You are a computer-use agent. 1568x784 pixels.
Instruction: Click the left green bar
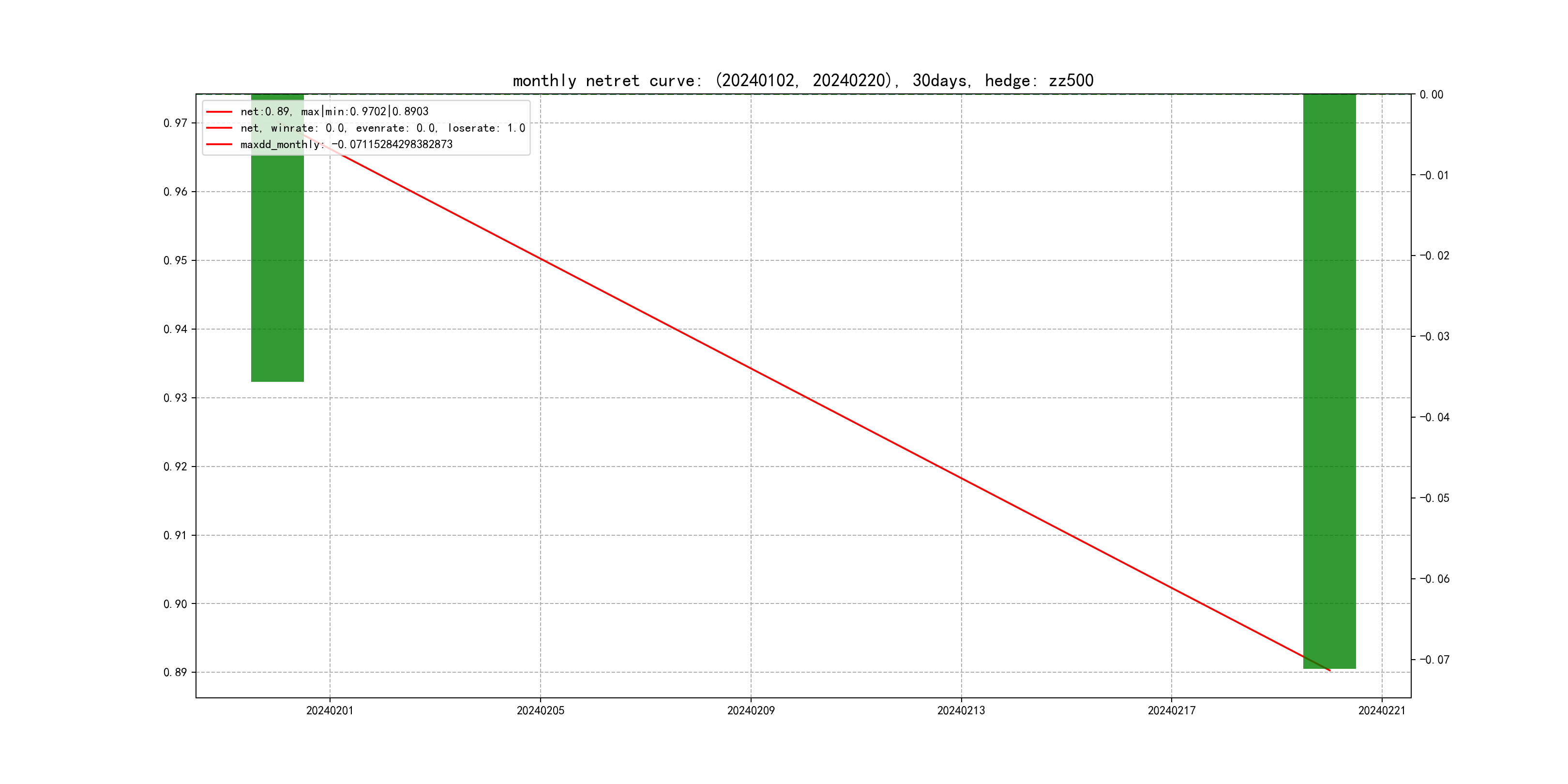click(277, 268)
